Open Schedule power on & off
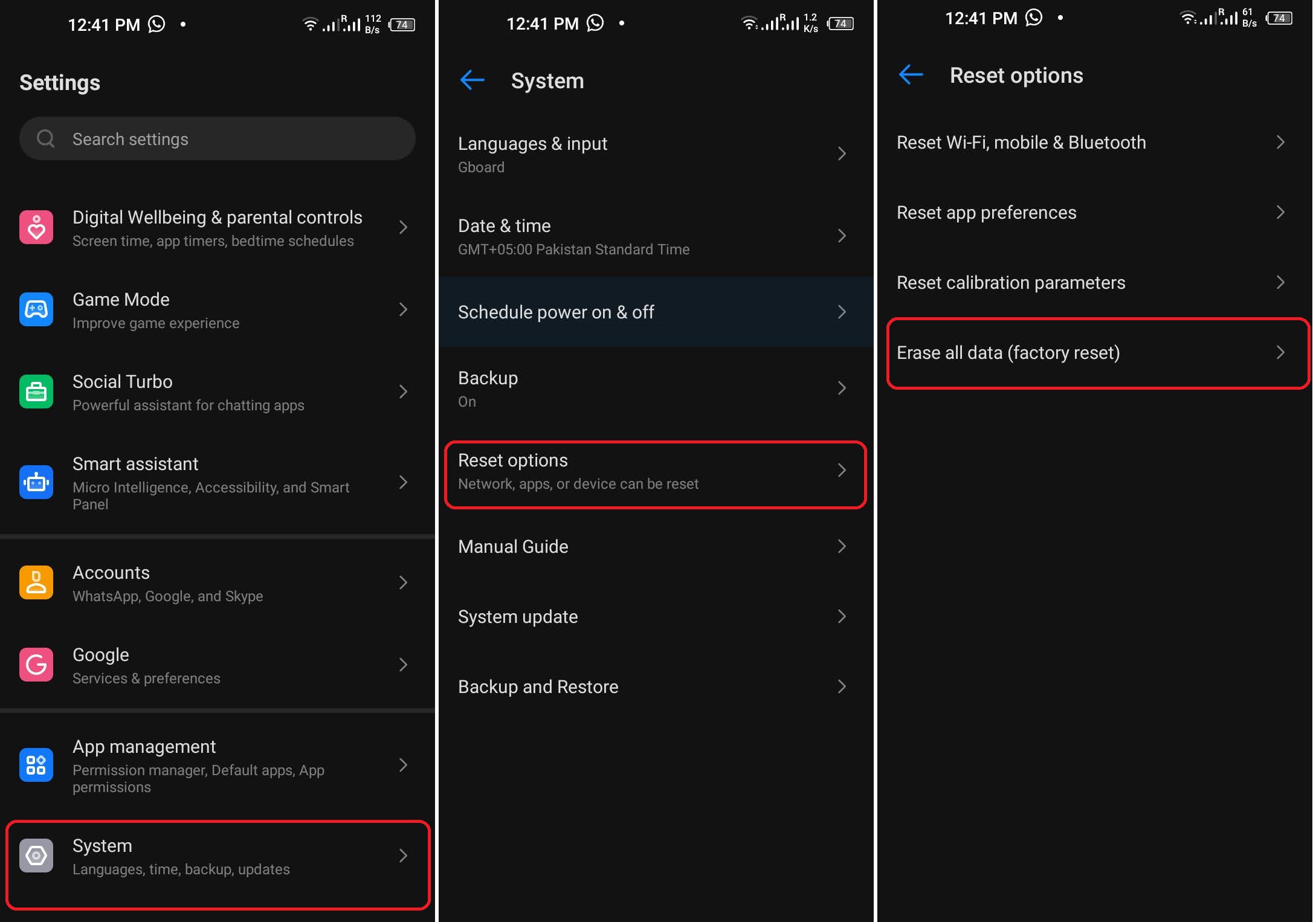Screen dimensions: 1316x922 tap(656, 312)
